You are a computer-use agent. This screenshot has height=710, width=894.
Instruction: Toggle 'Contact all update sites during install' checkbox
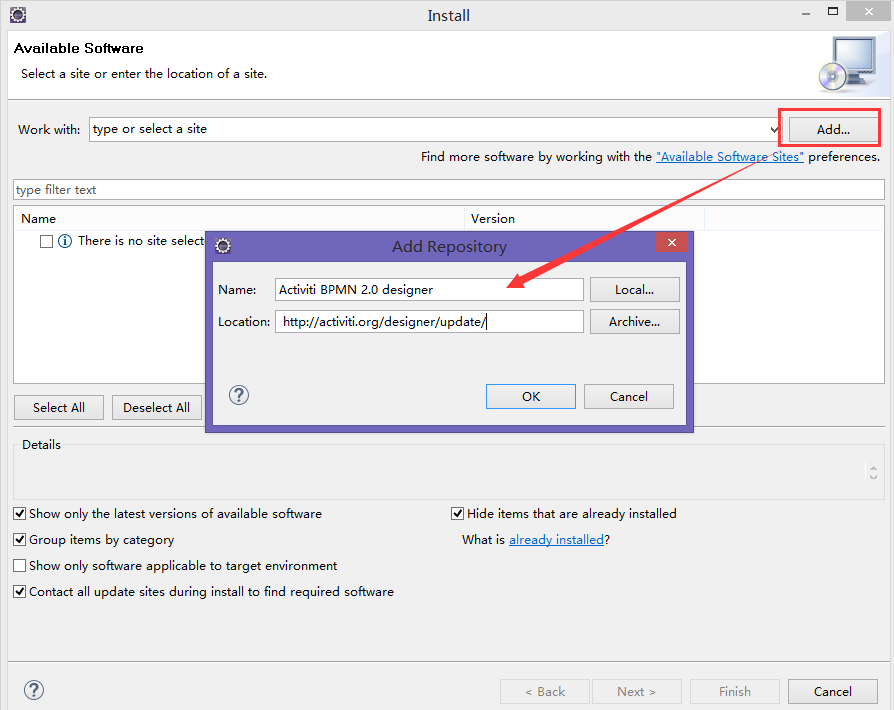[20, 592]
